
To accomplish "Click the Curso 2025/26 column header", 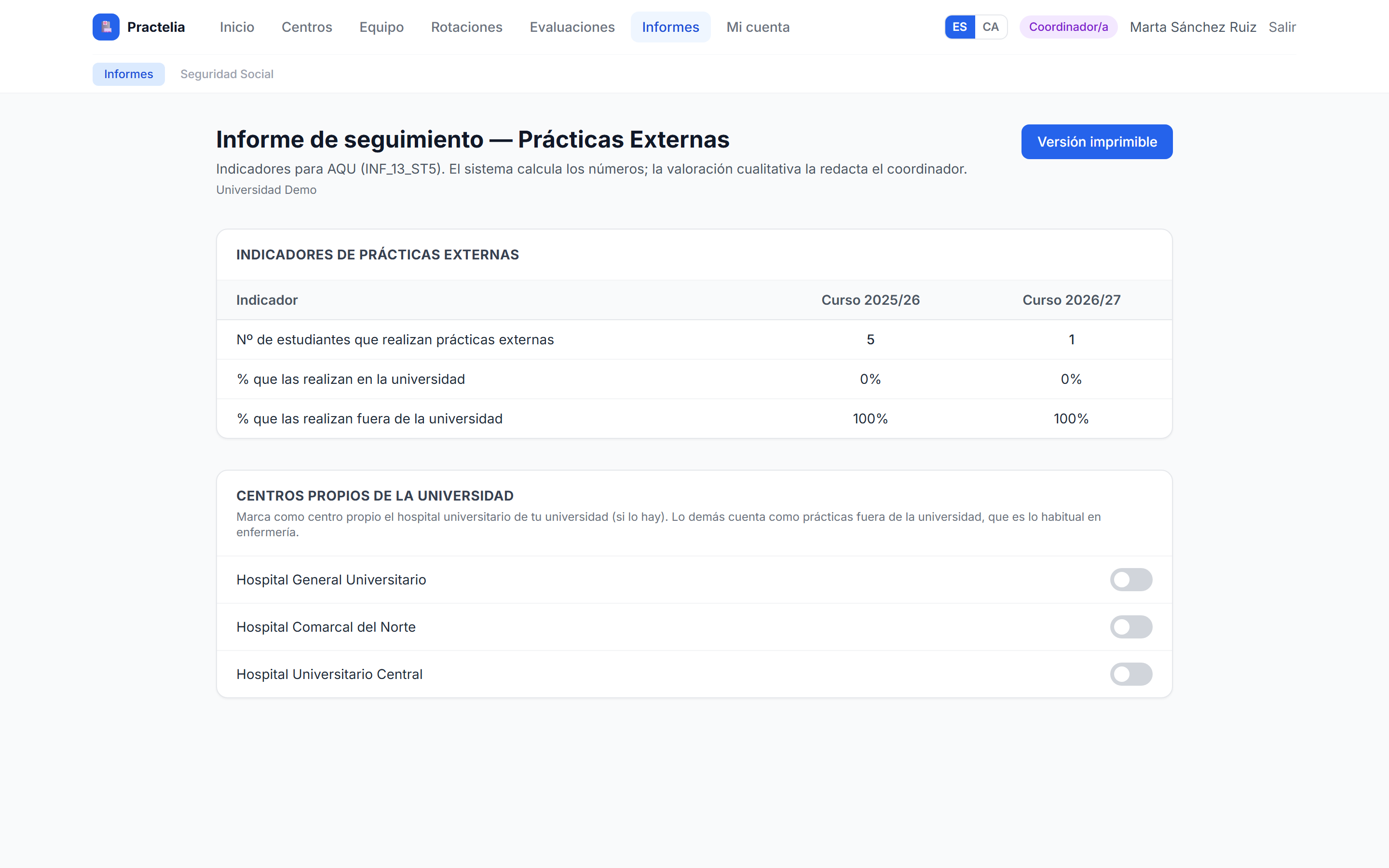I will (x=870, y=299).
